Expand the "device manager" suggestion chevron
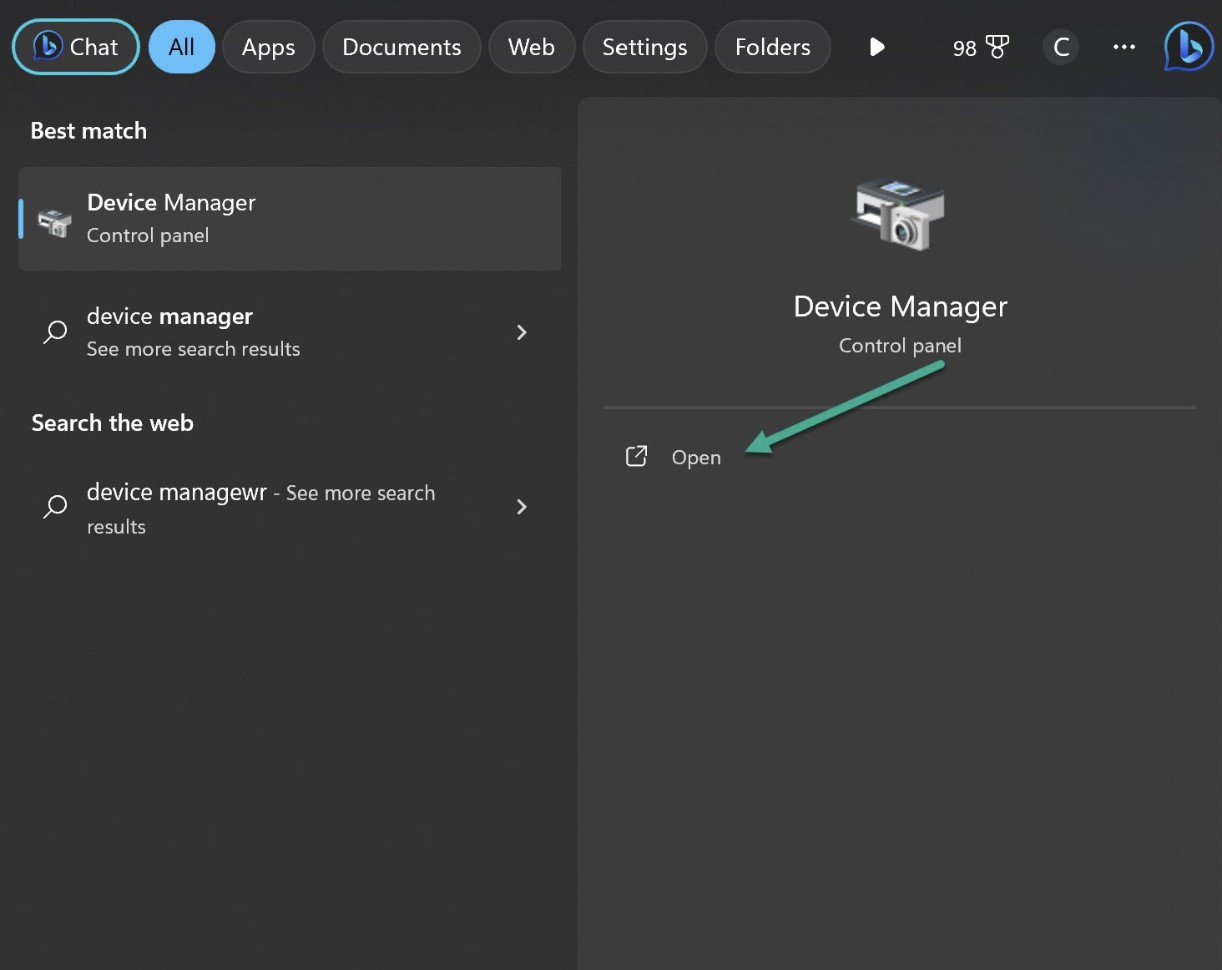The width and height of the screenshot is (1222, 970). (x=521, y=332)
